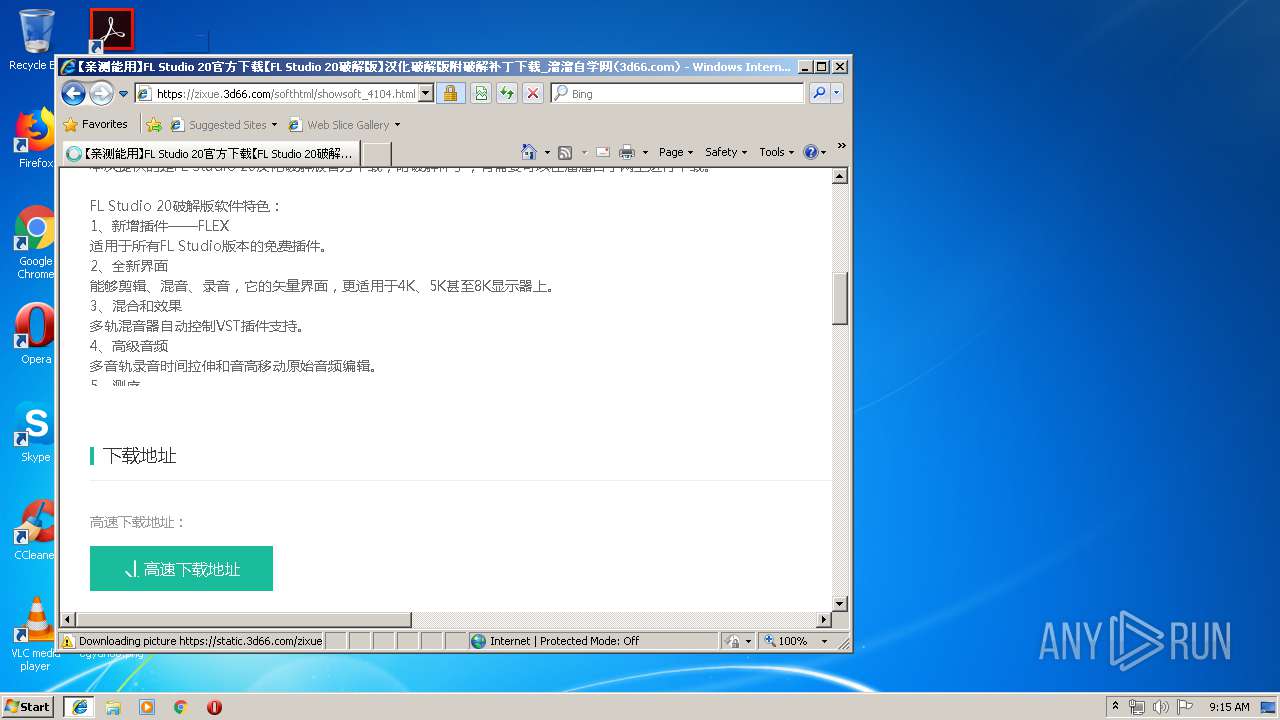The width and height of the screenshot is (1280, 720).
Task: Open the recent pages dropdown arrow
Action: click(124, 94)
